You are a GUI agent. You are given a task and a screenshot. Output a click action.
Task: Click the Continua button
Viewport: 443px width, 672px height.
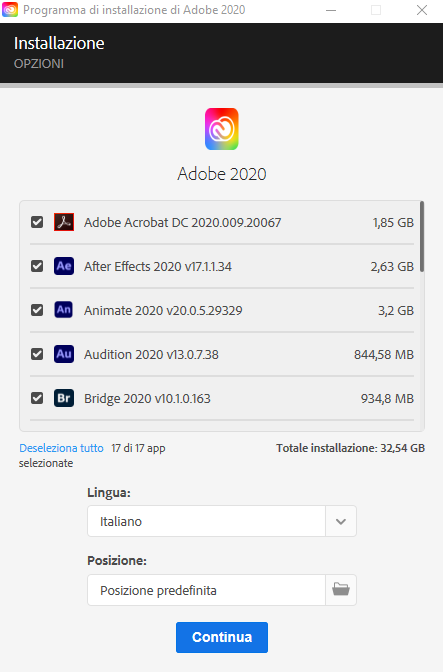(x=222, y=637)
